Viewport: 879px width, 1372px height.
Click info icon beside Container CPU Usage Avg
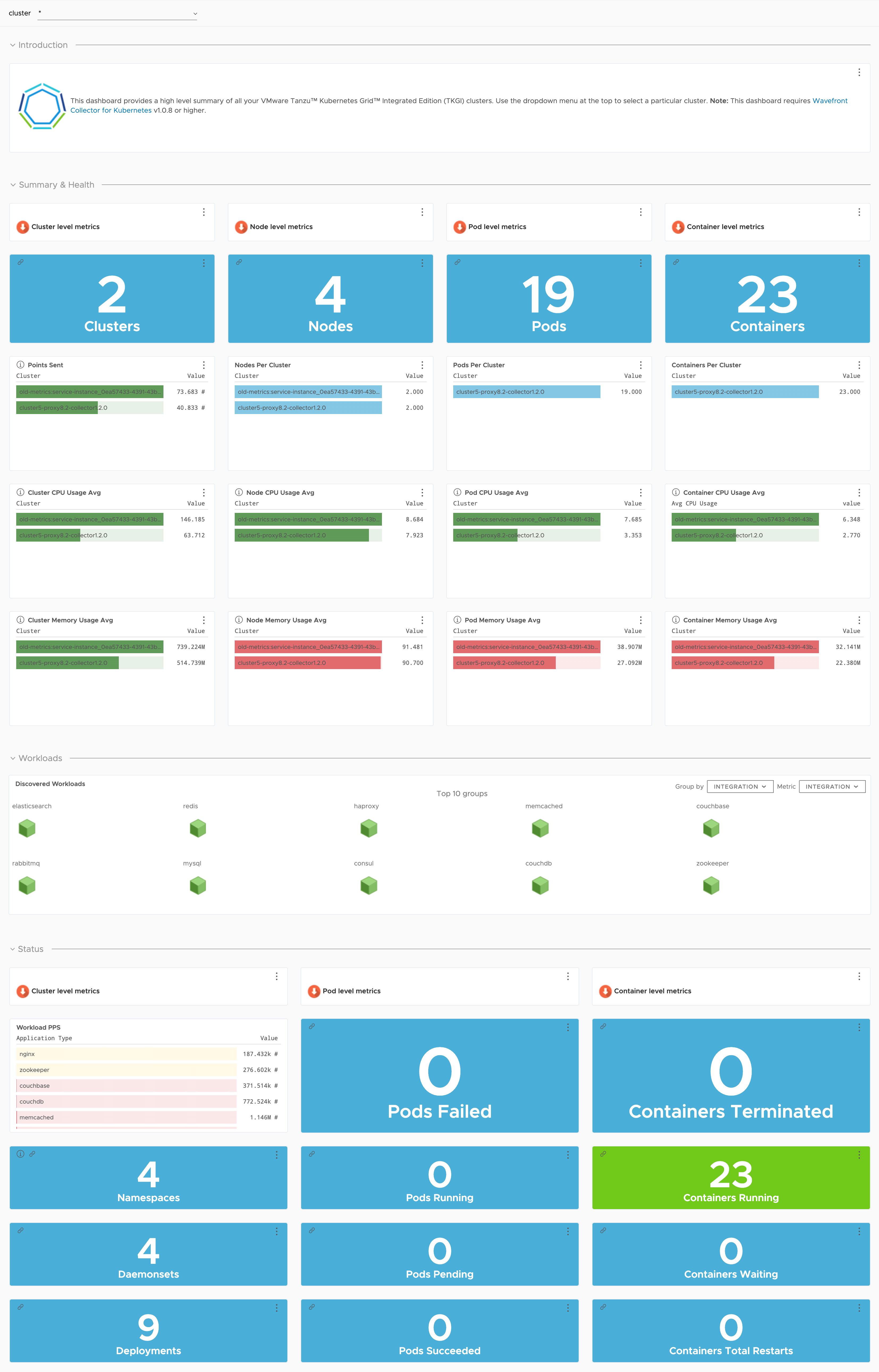676,492
